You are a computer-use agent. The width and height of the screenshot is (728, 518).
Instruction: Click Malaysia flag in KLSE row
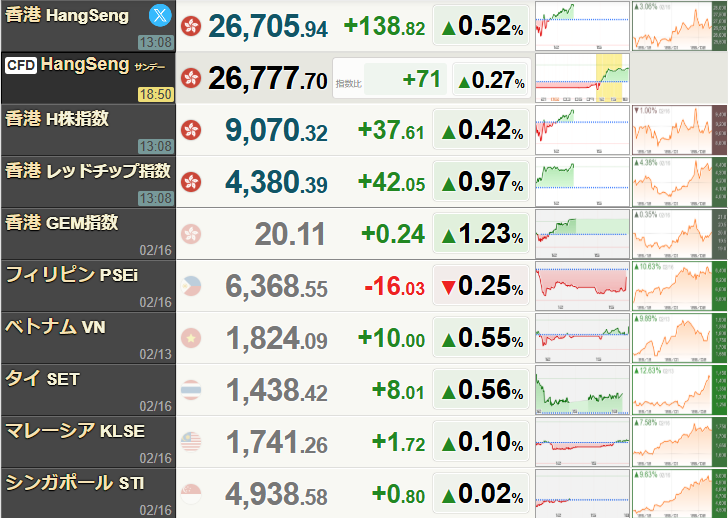point(191,442)
